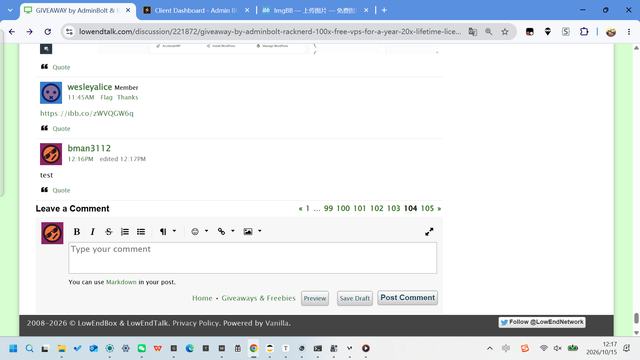Open the ibb.co image link
The height and width of the screenshot is (360, 640).
coord(87,113)
